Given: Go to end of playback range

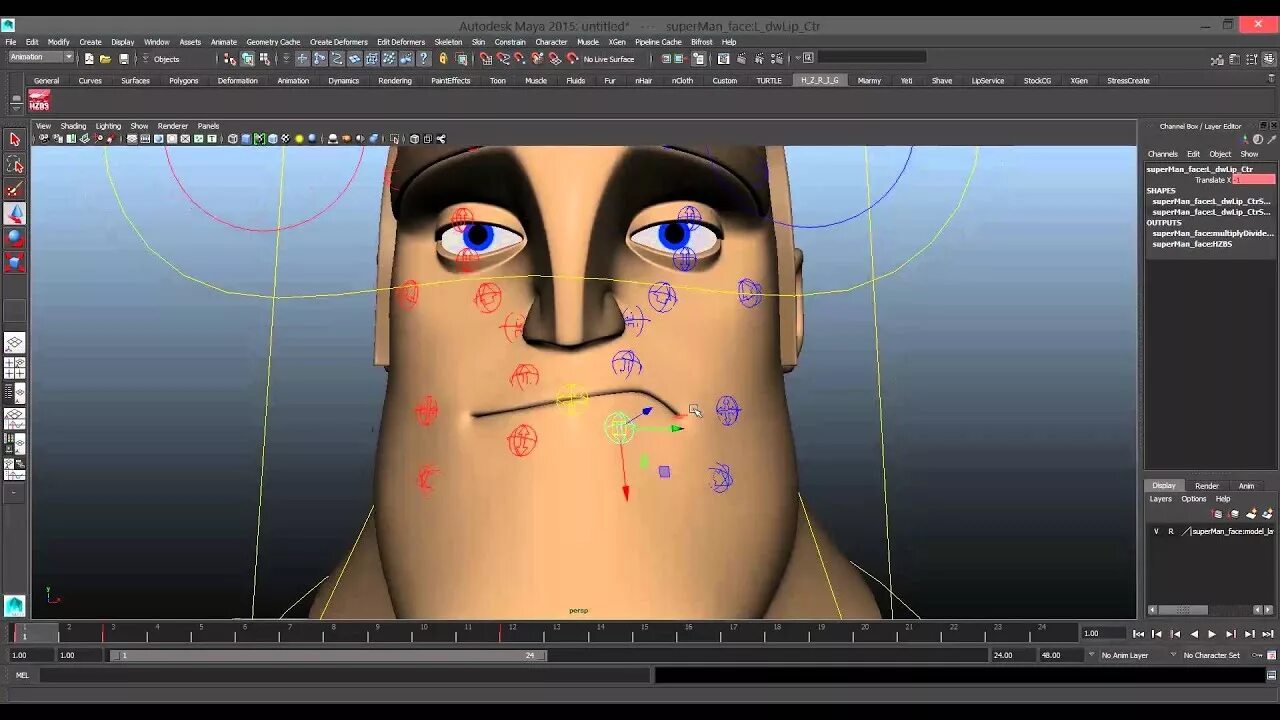Looking at the screenshot, I should 1268,634.
